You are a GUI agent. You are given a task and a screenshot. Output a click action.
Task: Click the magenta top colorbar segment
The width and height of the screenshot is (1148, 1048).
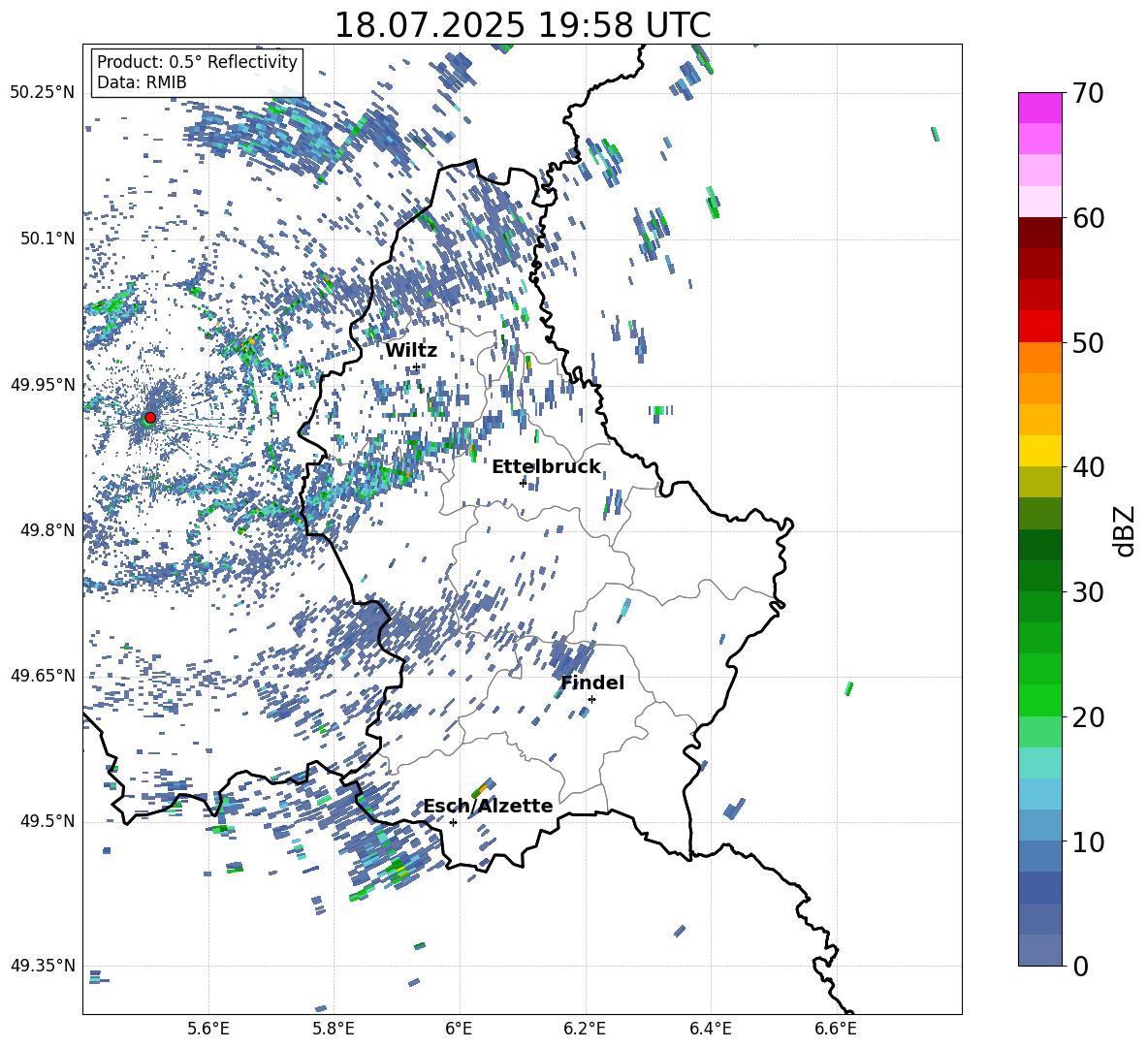coord(1040,109)
